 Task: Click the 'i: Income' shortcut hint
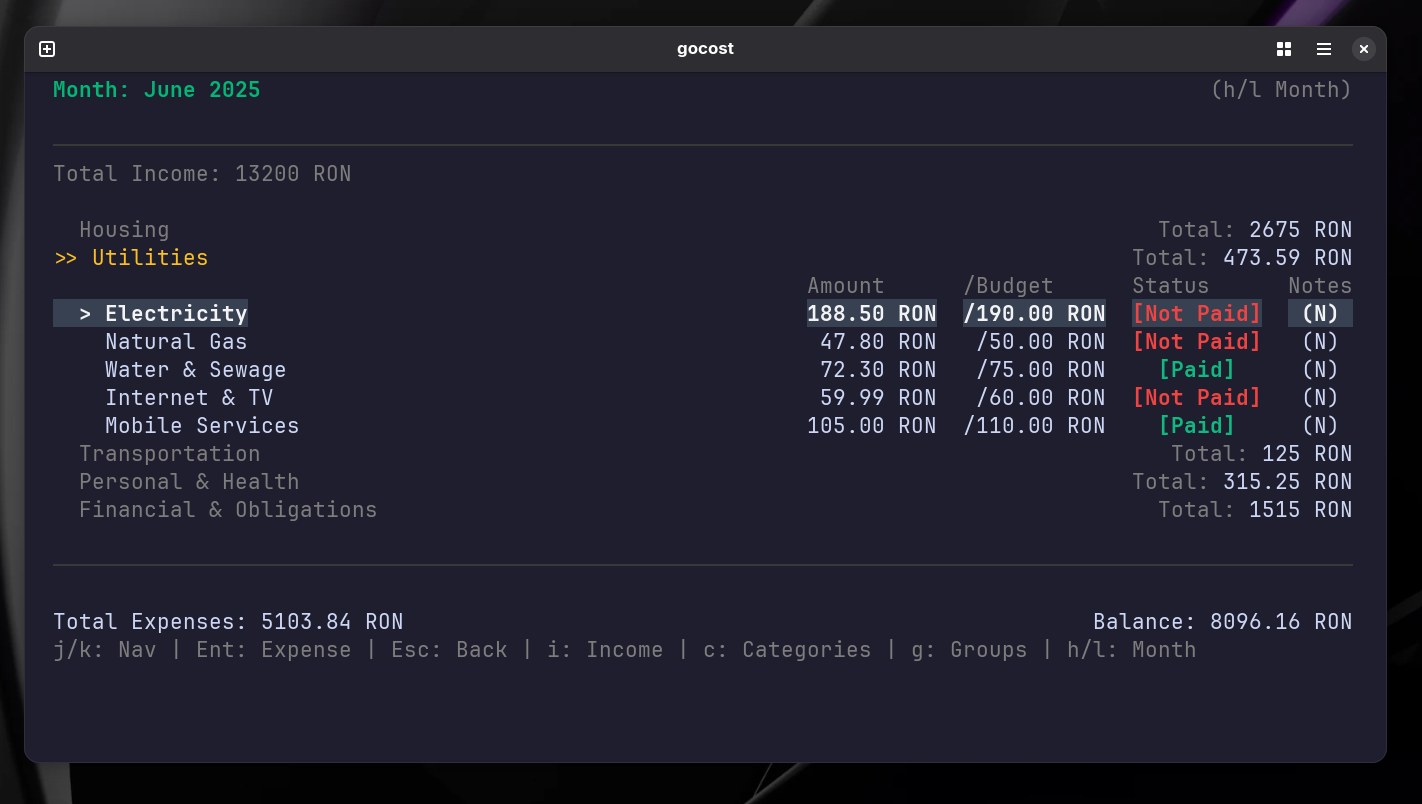pos(605,650)
